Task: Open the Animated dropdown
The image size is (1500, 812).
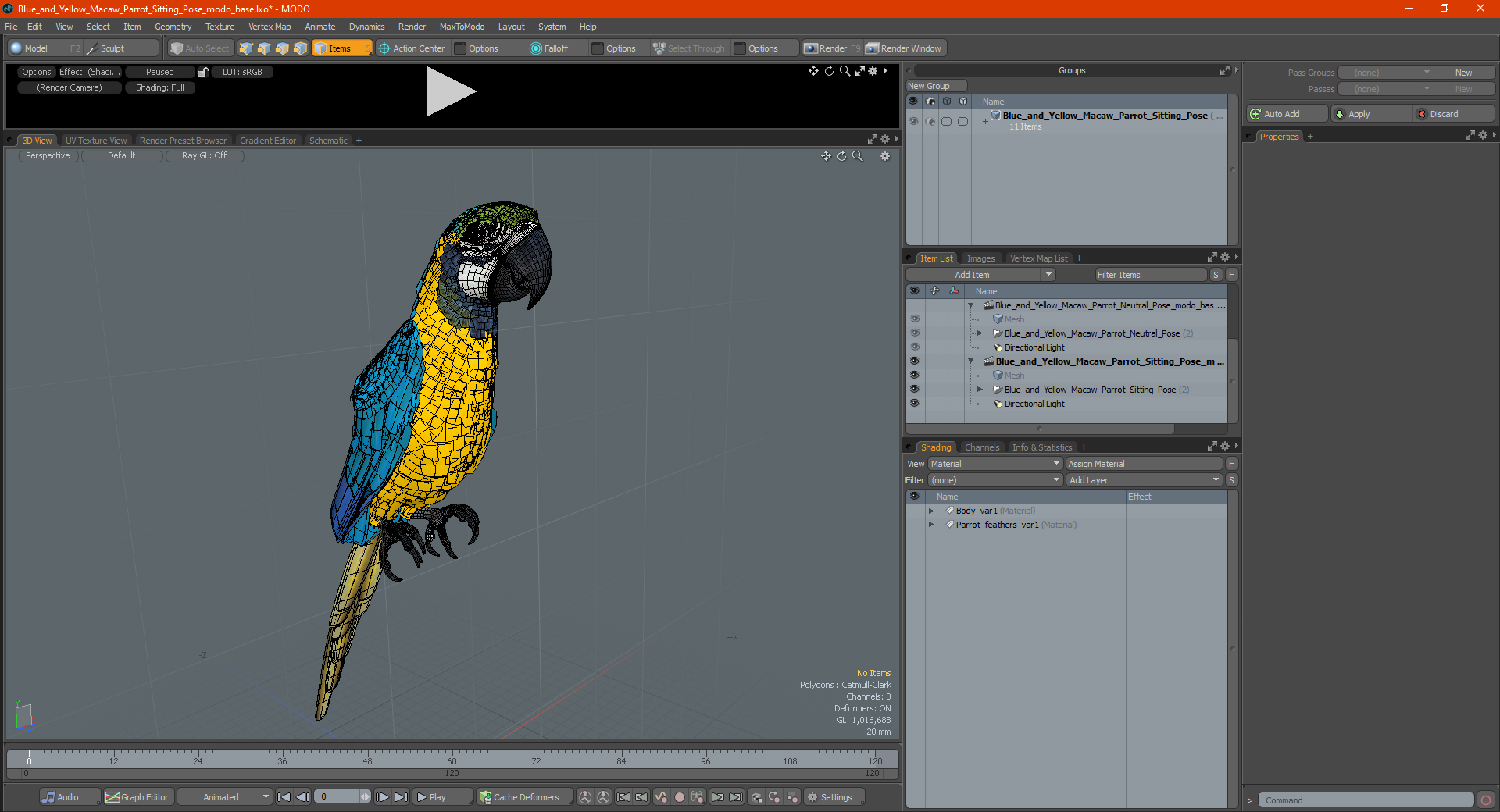Action: pyautogui.click(x=224, y=797)
